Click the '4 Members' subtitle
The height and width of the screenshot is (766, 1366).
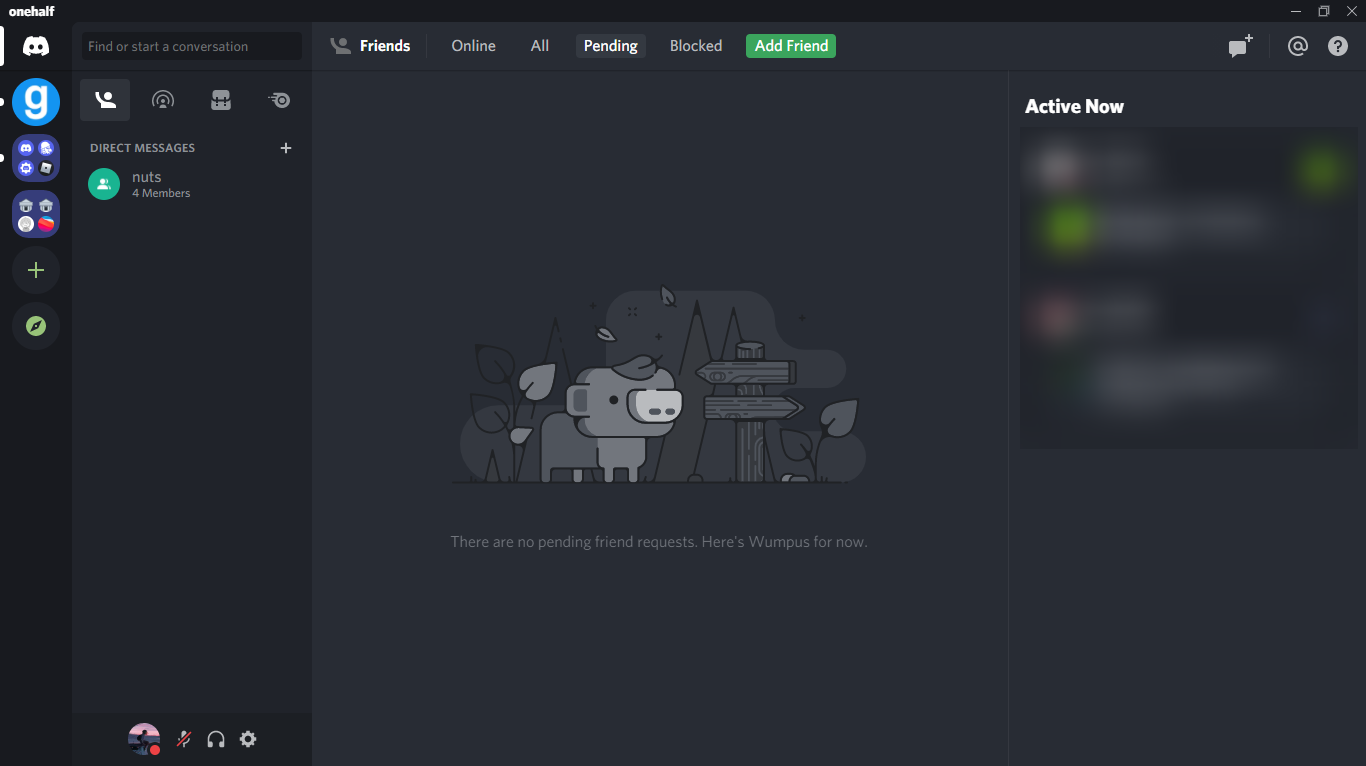coord(161,193)
